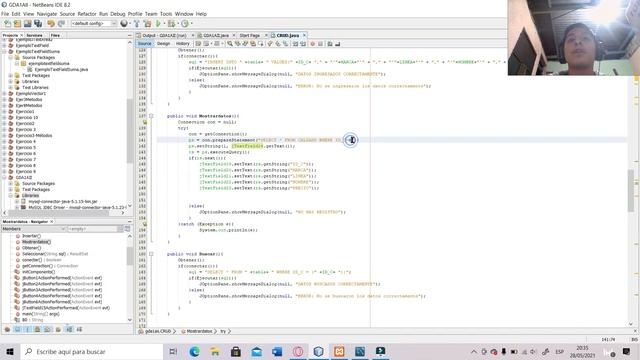This screenshot has height=360, width=640.
Task: Select Insertar() in Navigator members
Action: (31, 236)
